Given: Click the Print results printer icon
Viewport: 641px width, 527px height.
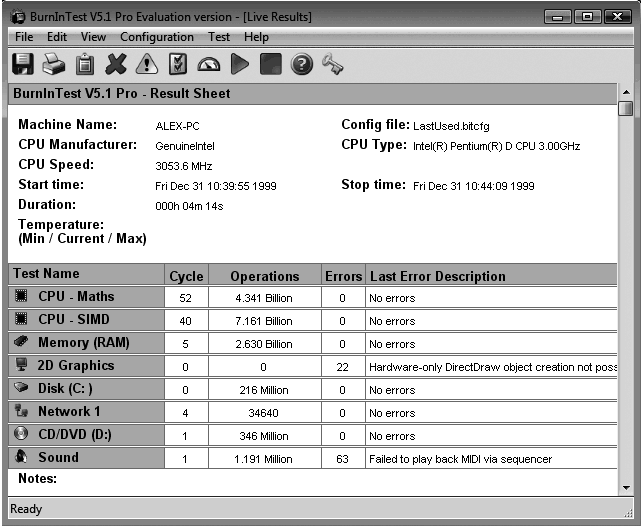Looking at the screenshot, I should coord(54,64).
